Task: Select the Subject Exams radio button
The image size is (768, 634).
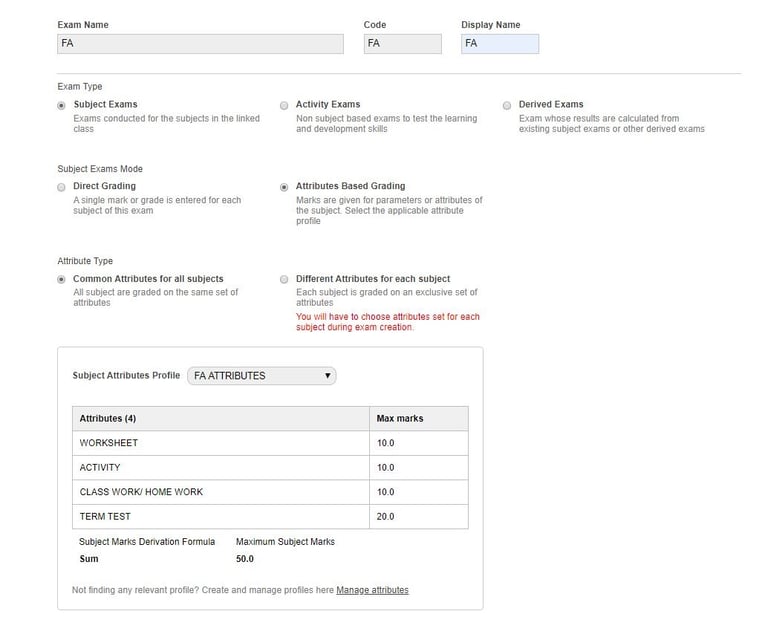Action: point(61,106)
